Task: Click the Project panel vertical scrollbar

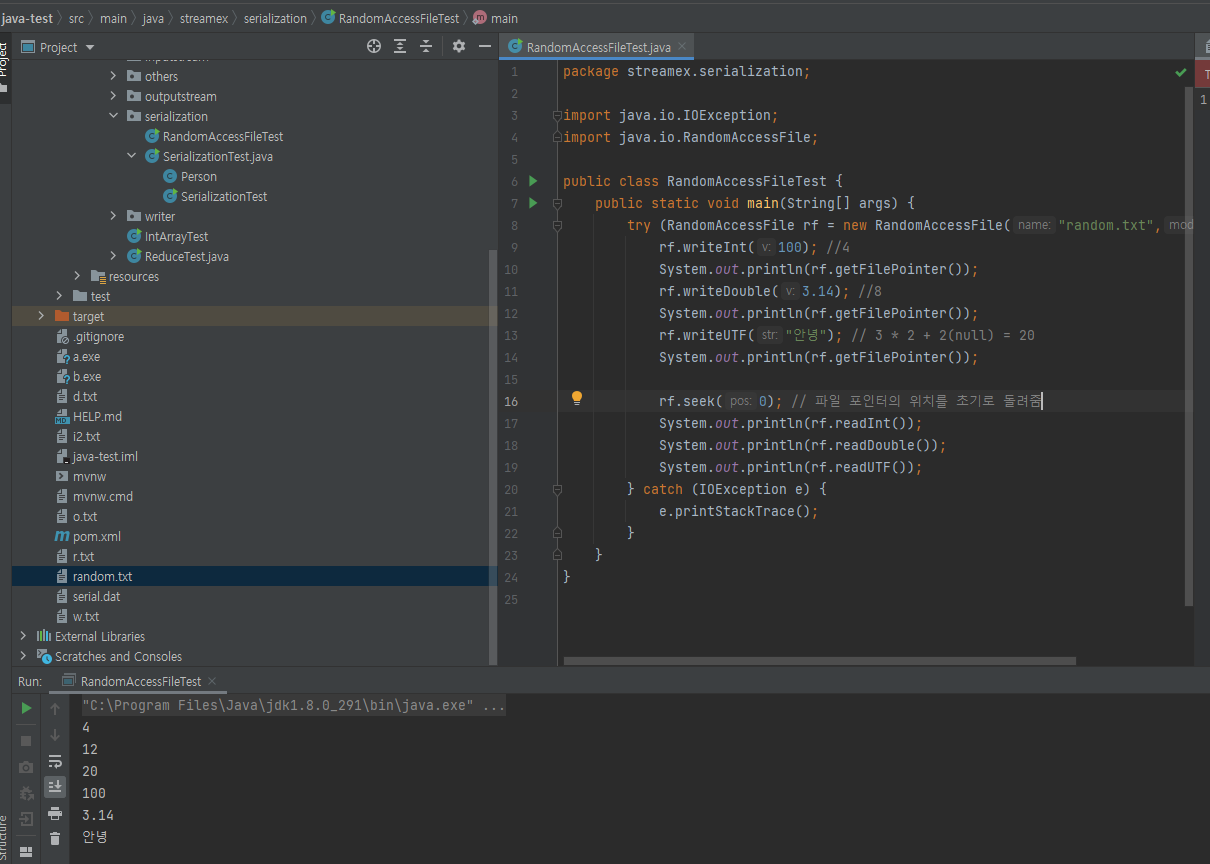Action: click(492, 455)
